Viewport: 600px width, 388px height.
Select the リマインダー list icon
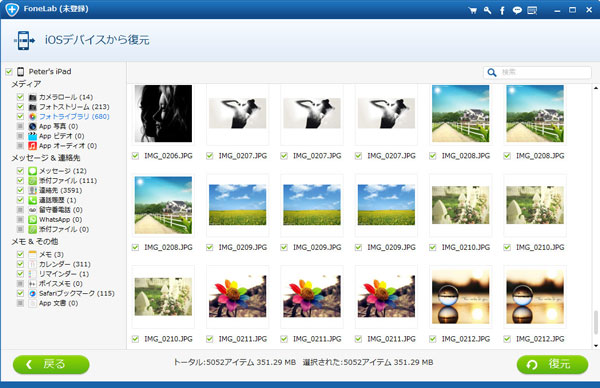coord(33,274)
